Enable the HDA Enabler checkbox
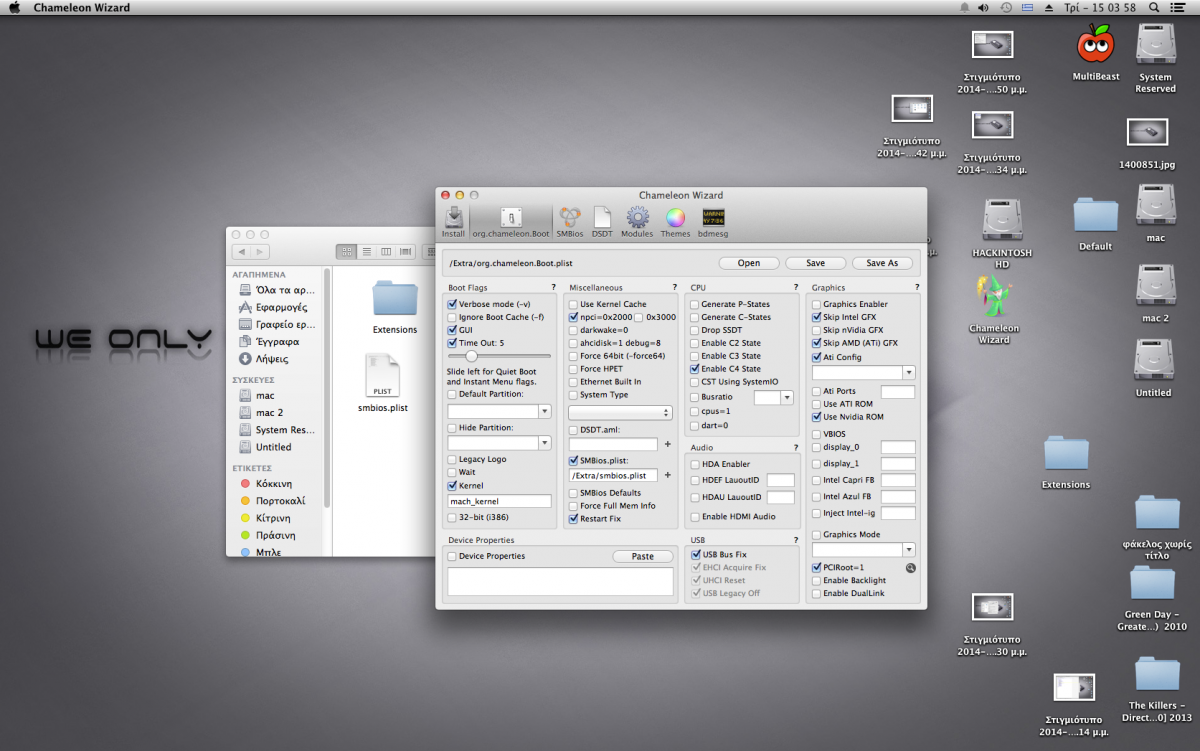Viewport: 1200px width, 751px height. 694,464
